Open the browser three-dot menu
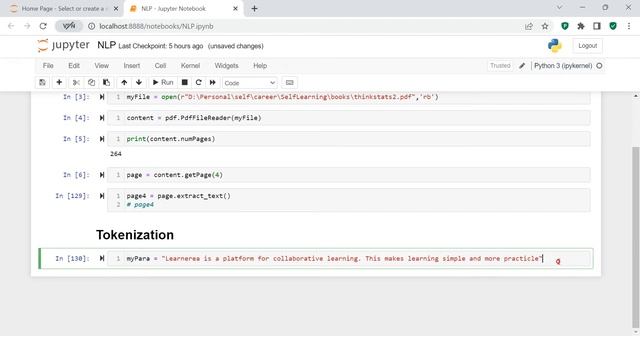This screenshot has width=640, height=360. click(x=629, y=26)
